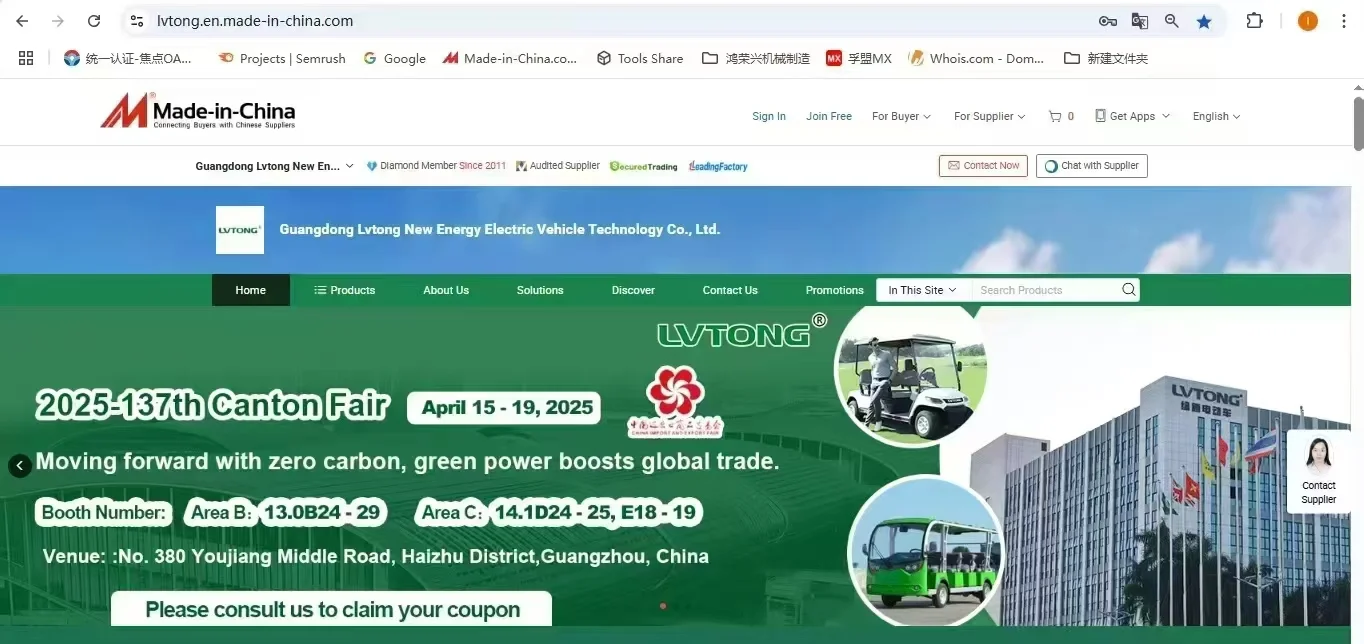The width and height of the screenshot is (1364, 644).
Task: Open the Discover menu item
Action: click(633, 290)
